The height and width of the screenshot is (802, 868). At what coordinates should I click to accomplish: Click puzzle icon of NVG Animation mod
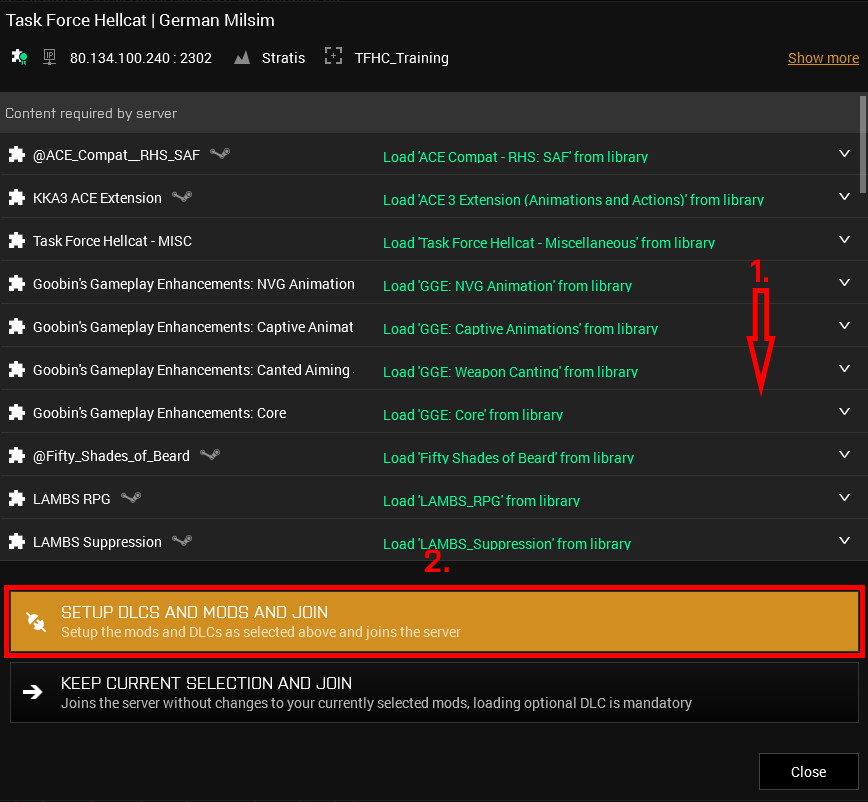coord(17,284)
